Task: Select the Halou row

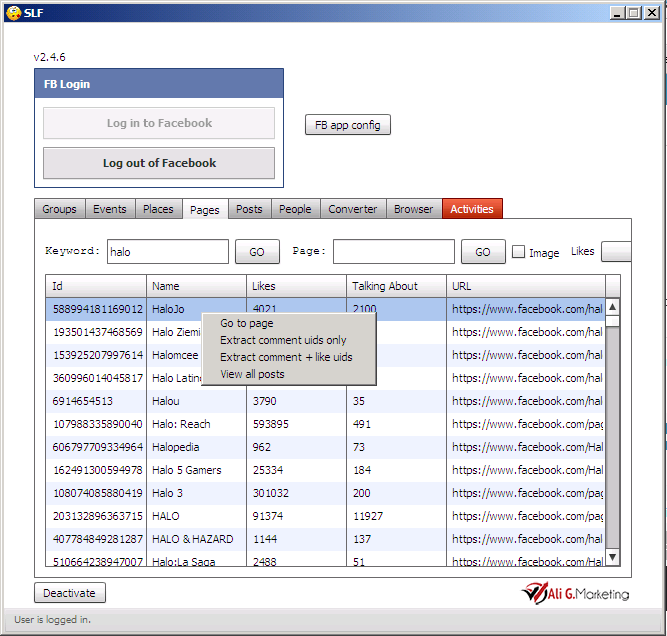Action: point(325,401)
